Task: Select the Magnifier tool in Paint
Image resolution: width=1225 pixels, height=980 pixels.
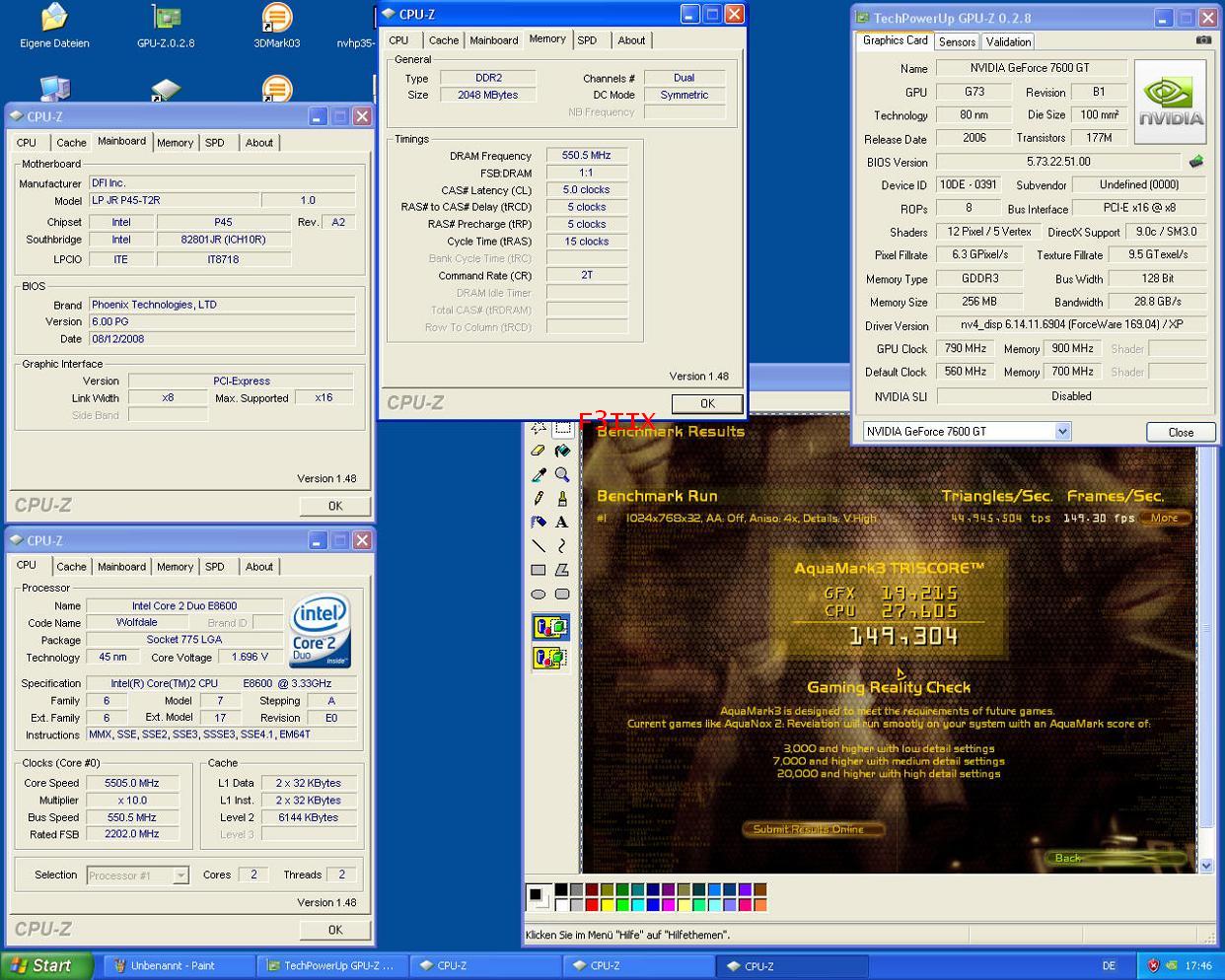Action: (x=562, y=475)
